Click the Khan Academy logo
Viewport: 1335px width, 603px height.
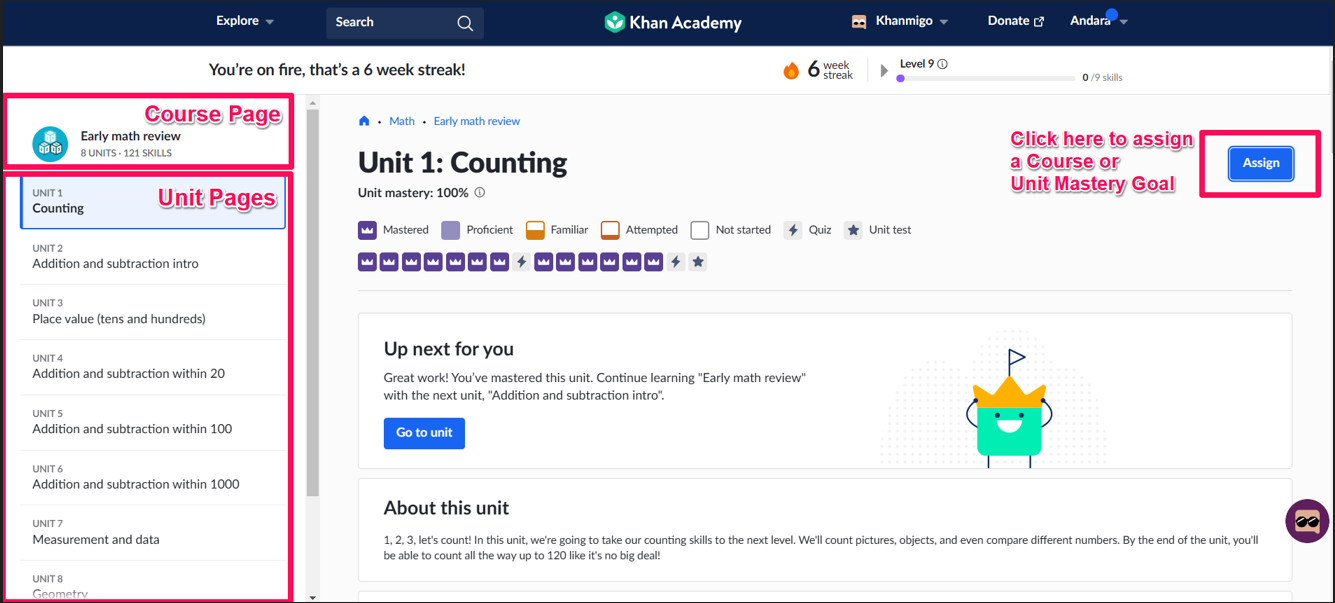[x=673, y=22]
